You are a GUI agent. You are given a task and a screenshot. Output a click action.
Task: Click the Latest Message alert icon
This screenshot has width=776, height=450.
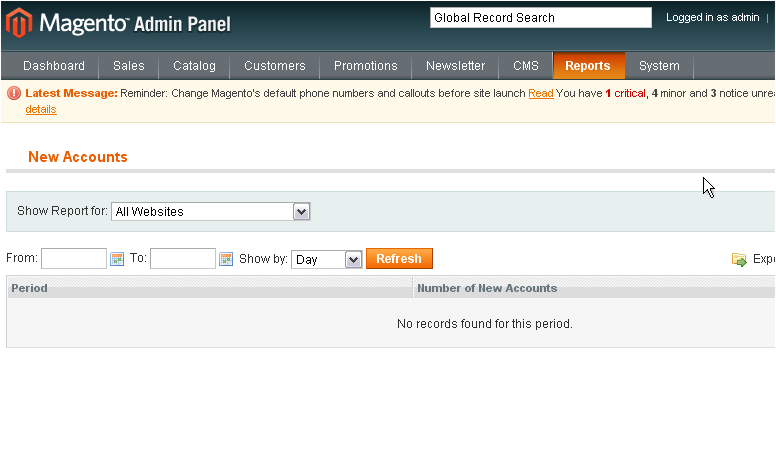(x=14, y=93)
